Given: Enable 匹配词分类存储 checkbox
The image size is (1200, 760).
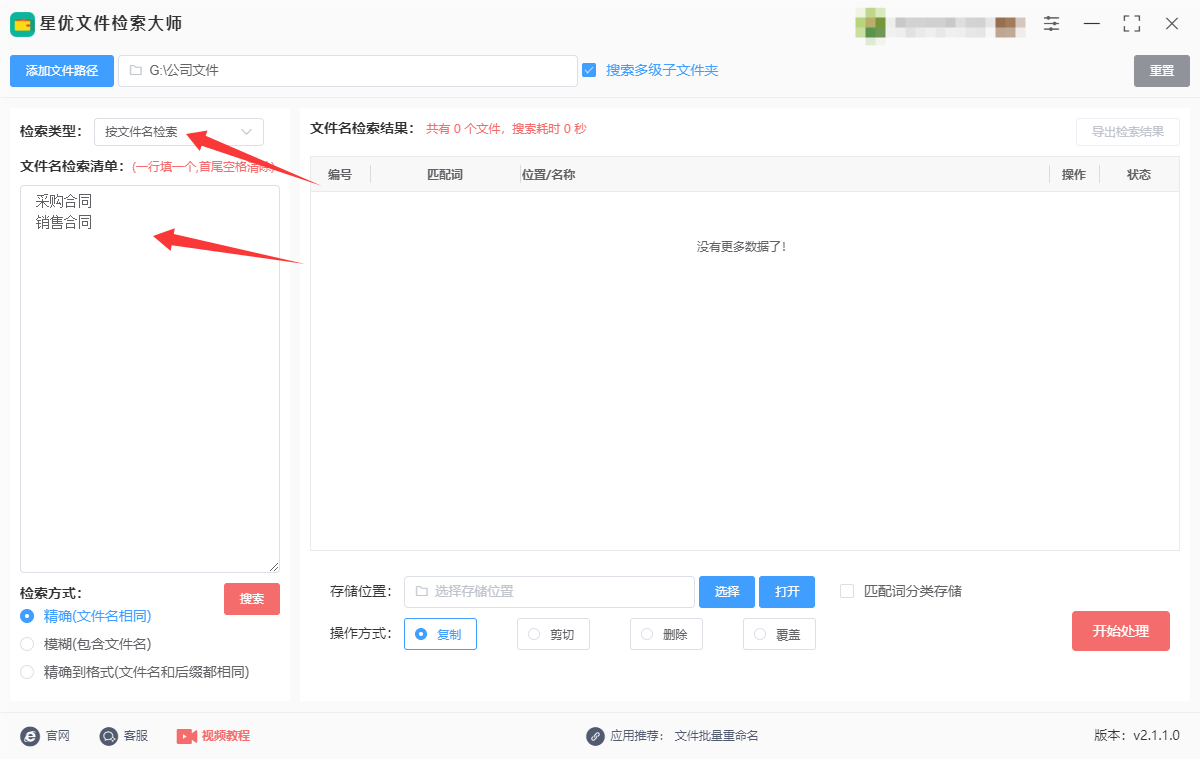Looking at the screenshot, I should [x=847, y=591].
